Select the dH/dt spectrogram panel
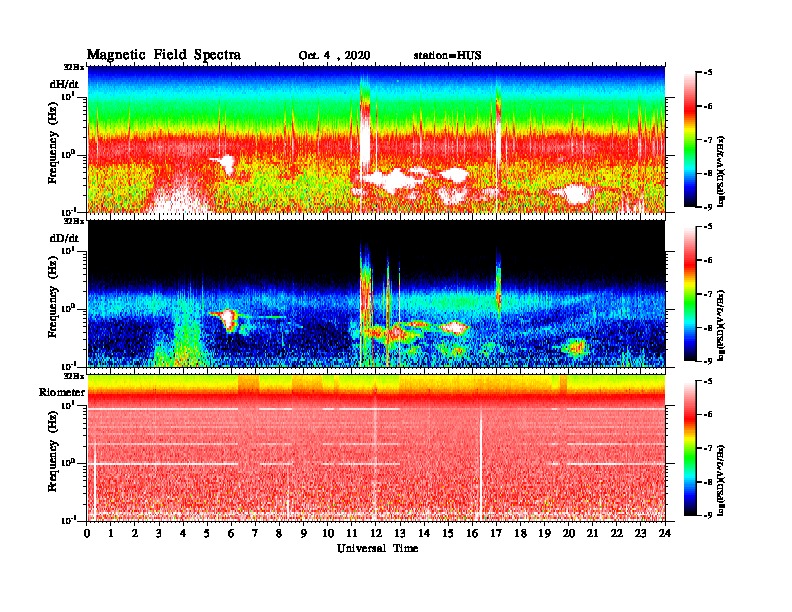The height and width of the screenshot is (612, 792). point(376,139)
